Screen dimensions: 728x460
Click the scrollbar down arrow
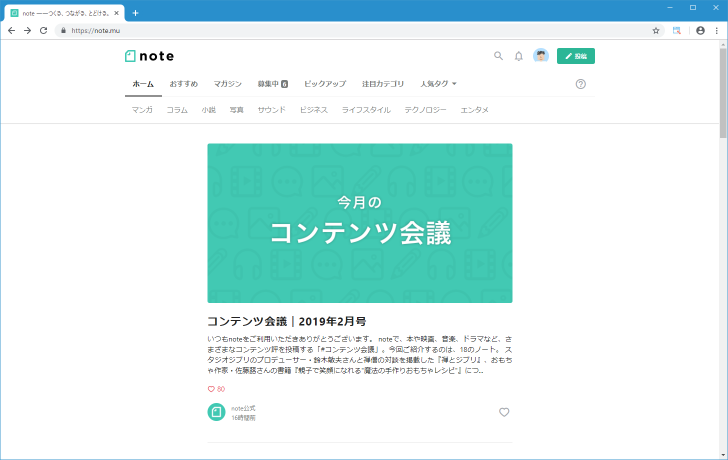pyautogui.click(x=723, y=455)
